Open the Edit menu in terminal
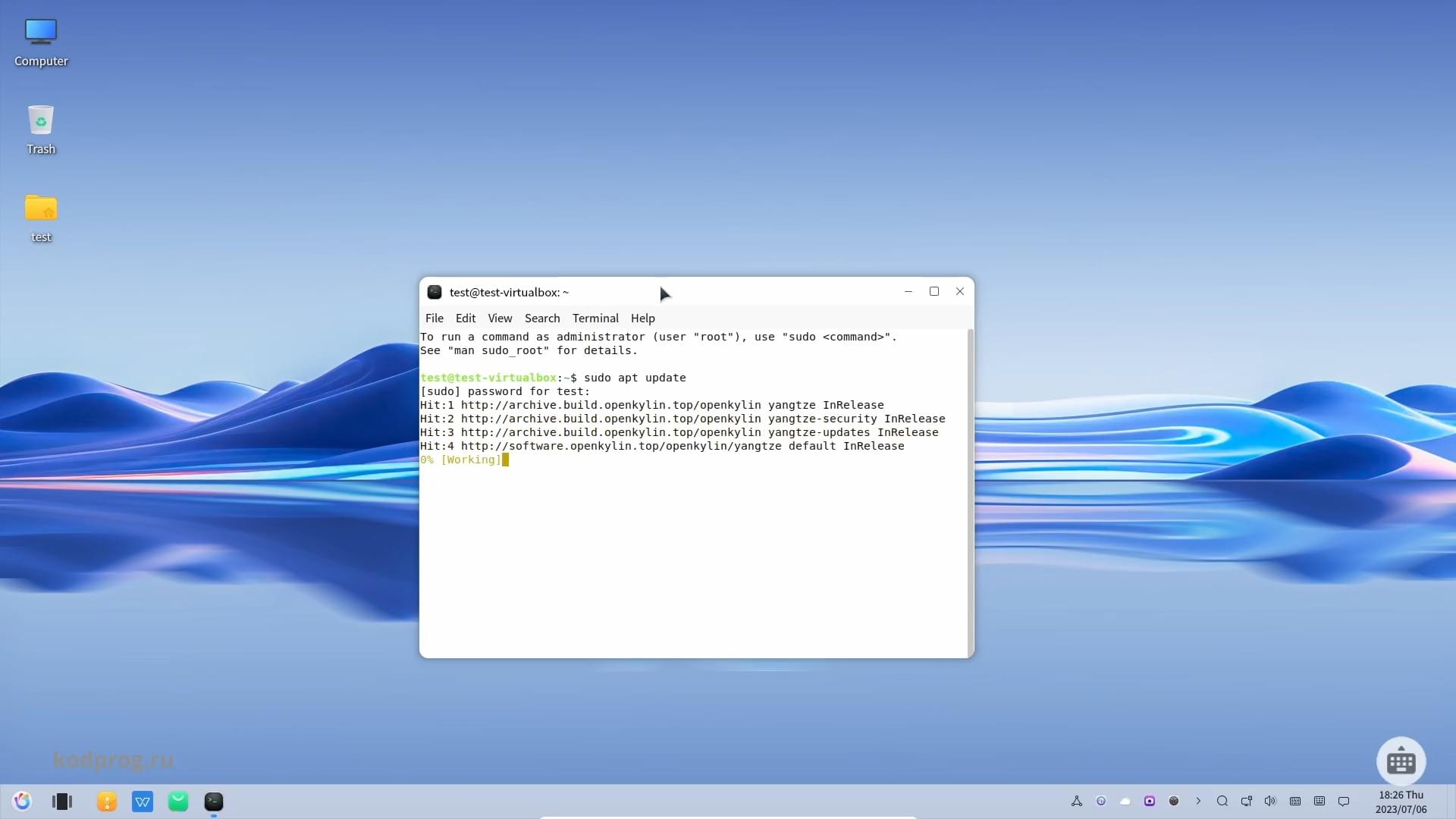1456x819 pixels. click(x=466, y=318)
